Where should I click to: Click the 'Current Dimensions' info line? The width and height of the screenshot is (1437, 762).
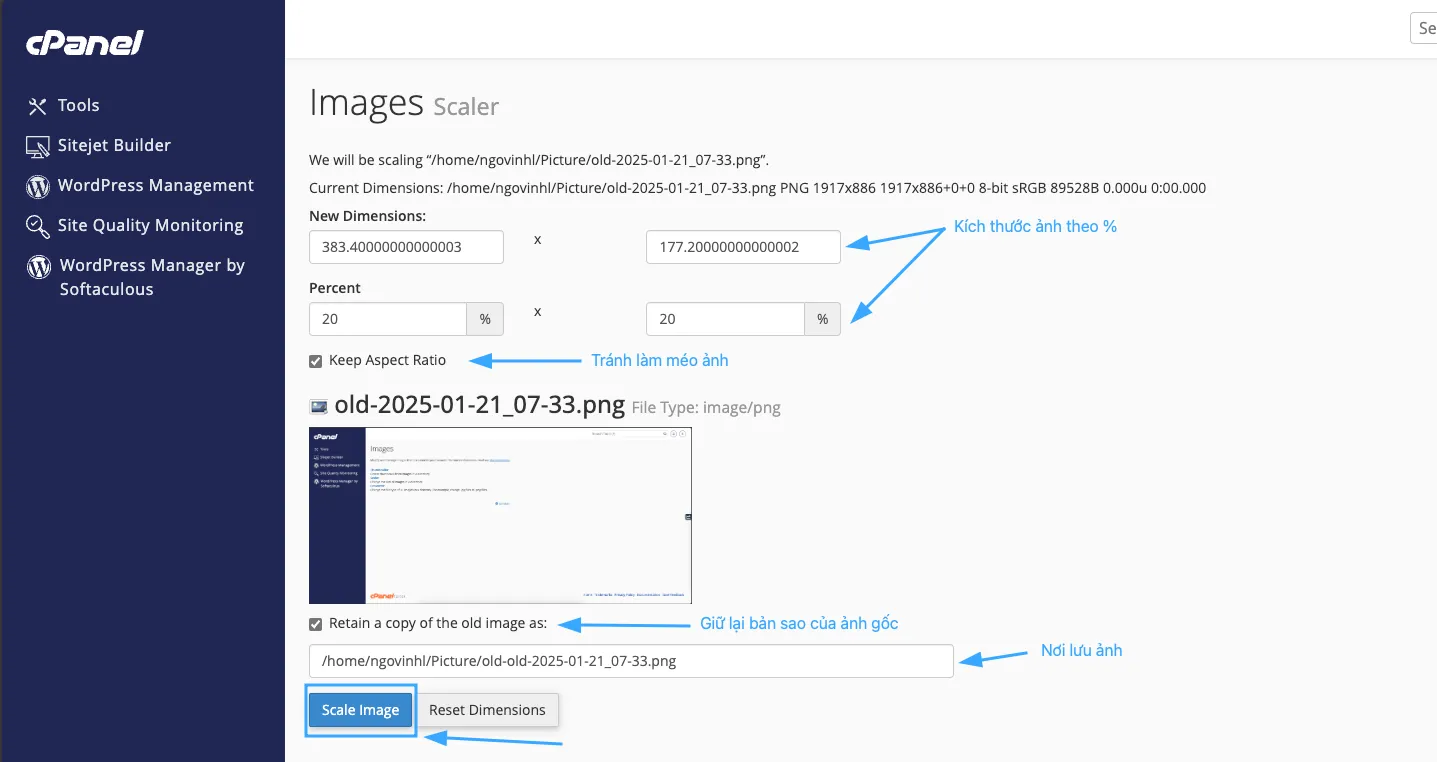pos(757,188)
